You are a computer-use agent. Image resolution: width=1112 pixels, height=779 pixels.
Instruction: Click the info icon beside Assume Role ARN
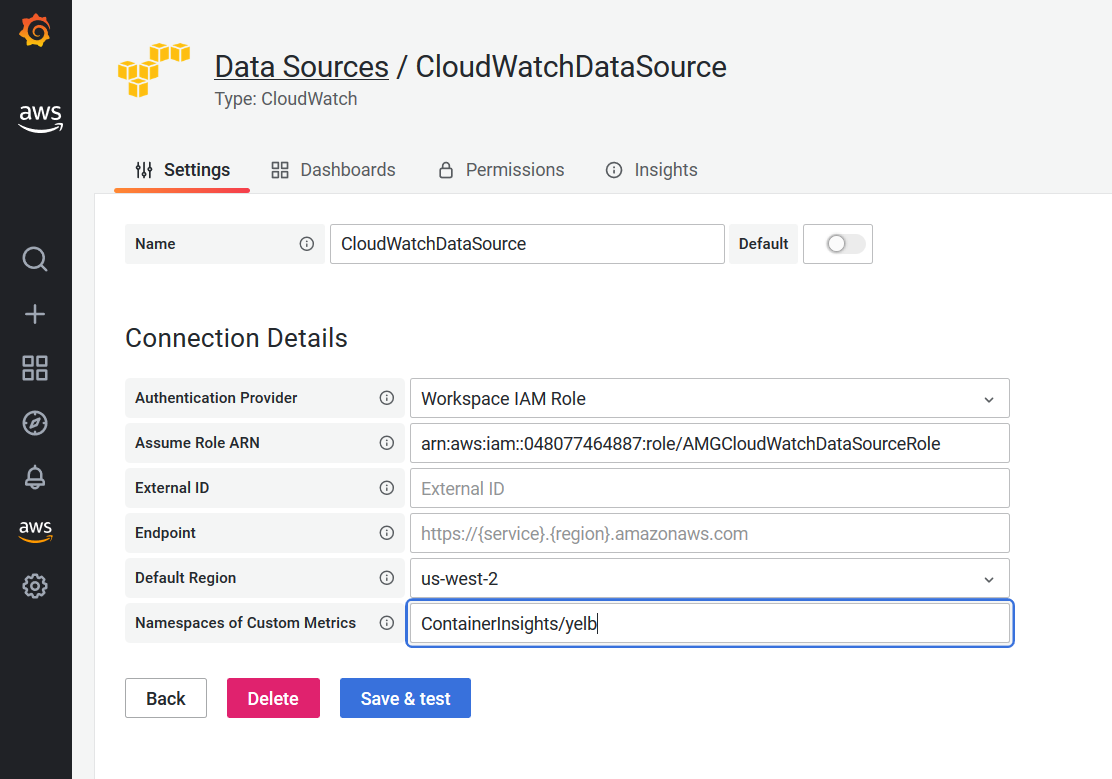387,443
